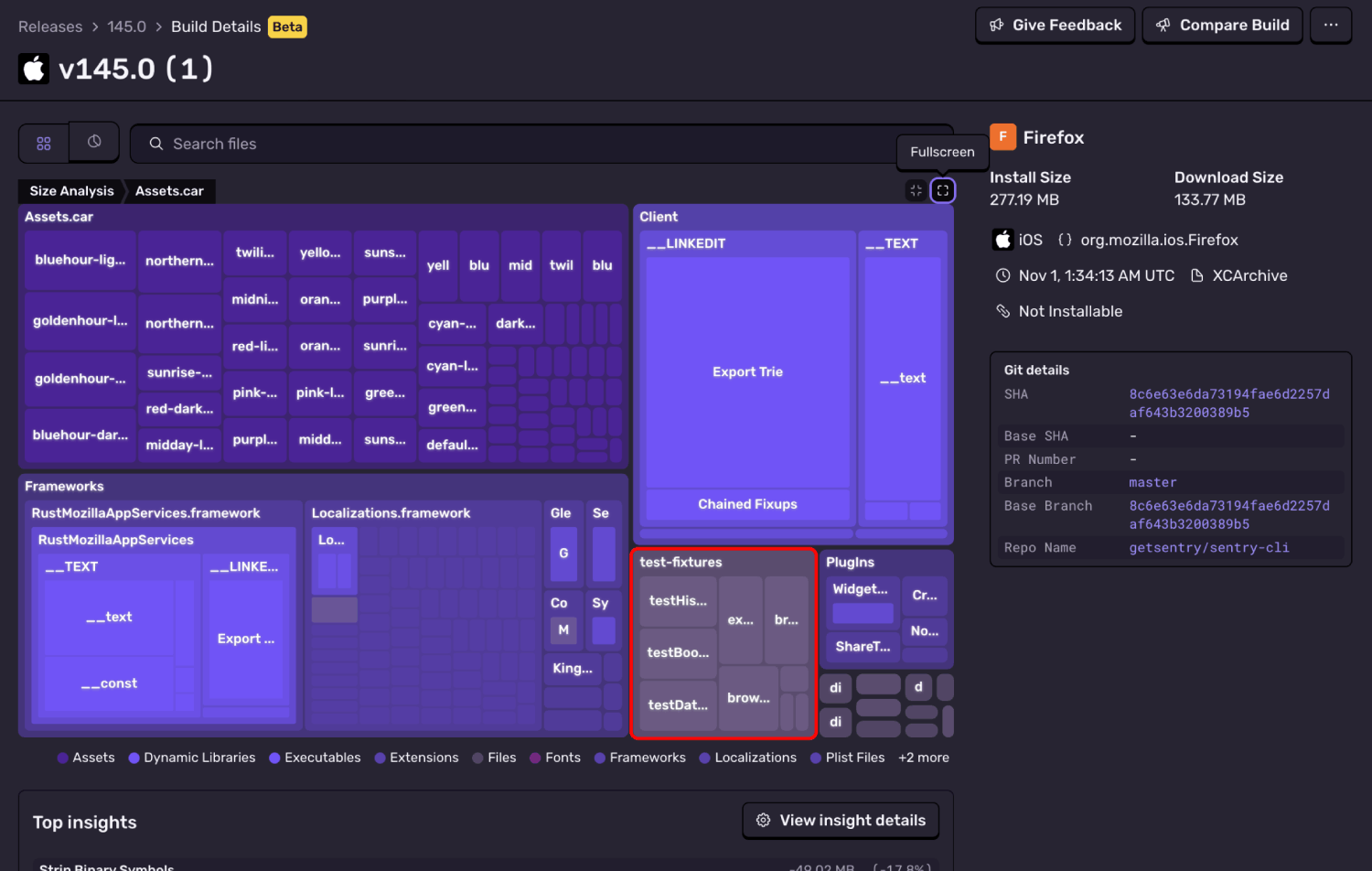Click the midday-l... asset tile
1372x871 pixels.
[x=179, y=446]
